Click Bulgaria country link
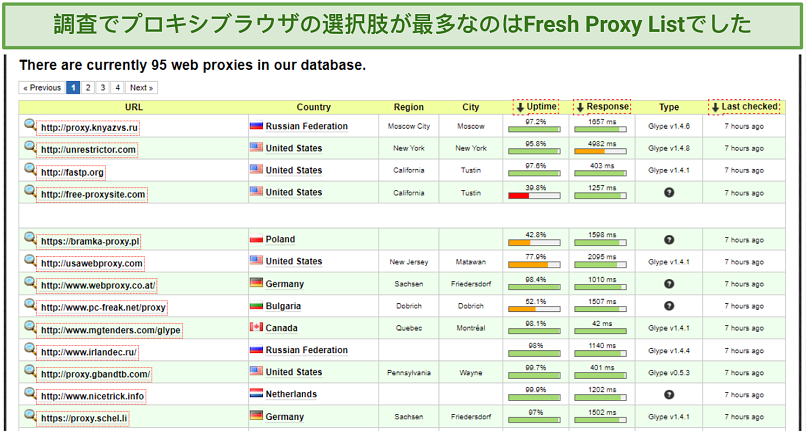This screenshot has width=806, height=434. tap(283, 306)
